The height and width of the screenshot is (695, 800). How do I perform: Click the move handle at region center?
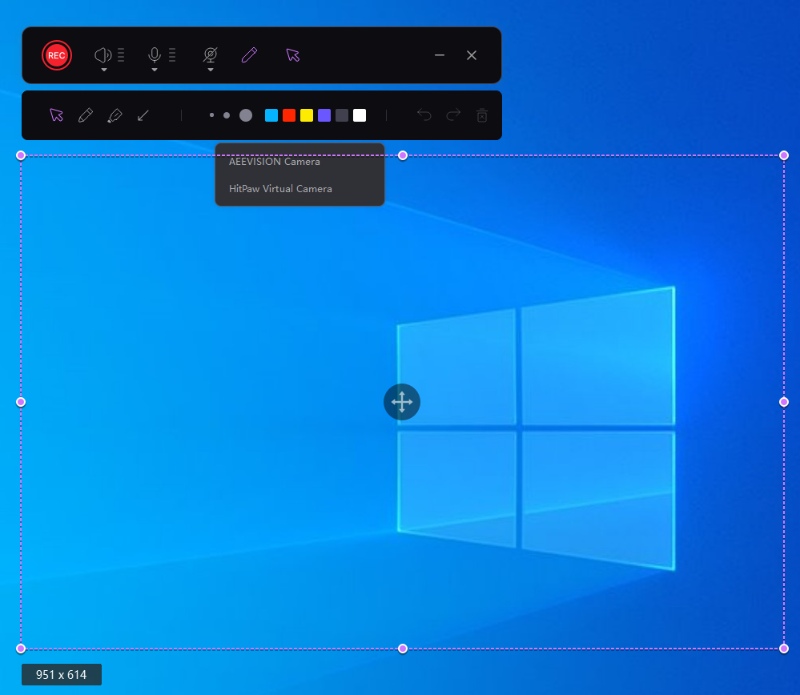[402, 402]
